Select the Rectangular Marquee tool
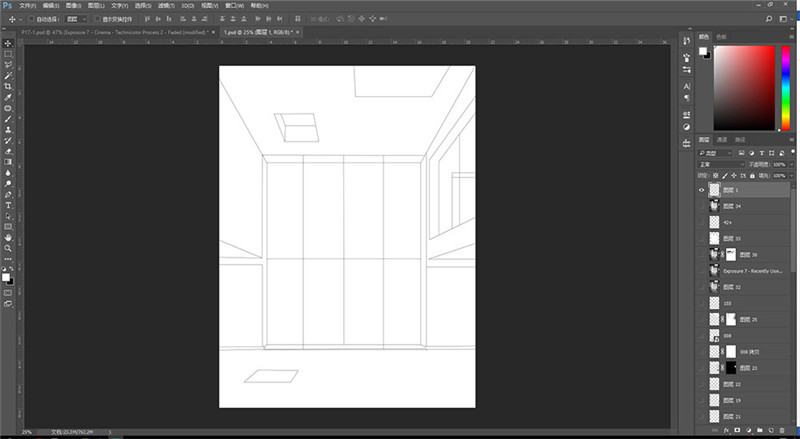800x439 pixels. [x=8, y=54]
